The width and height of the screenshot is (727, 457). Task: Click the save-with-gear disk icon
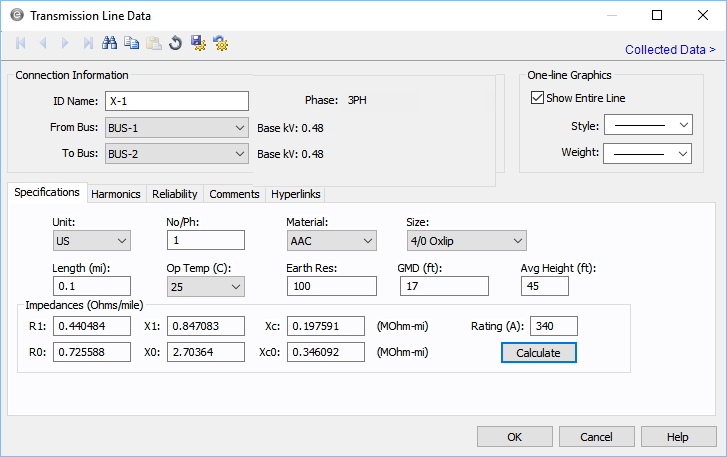pyautogui.click(x=198, y=43)
